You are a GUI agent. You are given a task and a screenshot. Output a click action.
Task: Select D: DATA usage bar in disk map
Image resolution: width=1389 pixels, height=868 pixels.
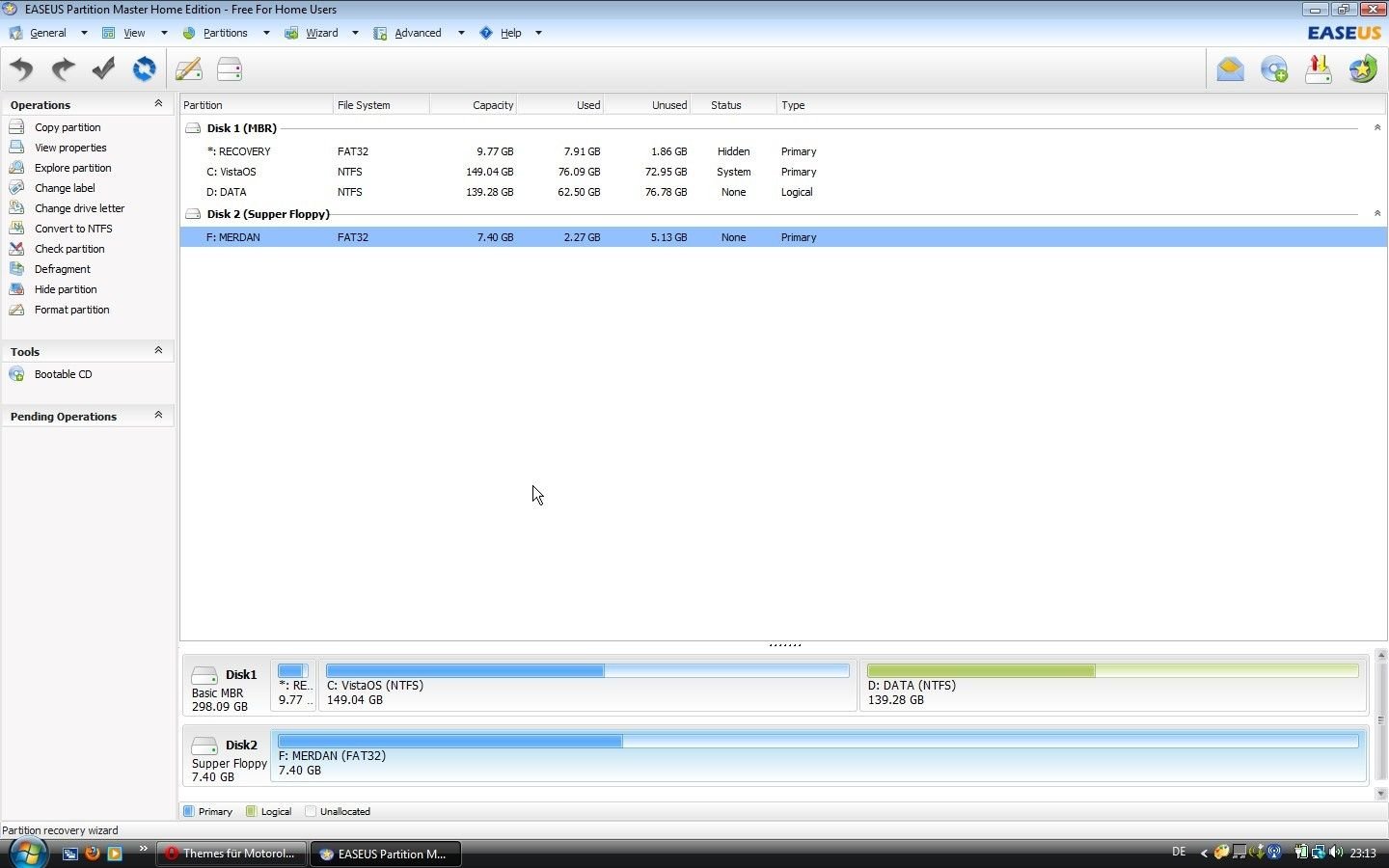pyautogui.click(x=1113, y=670)
